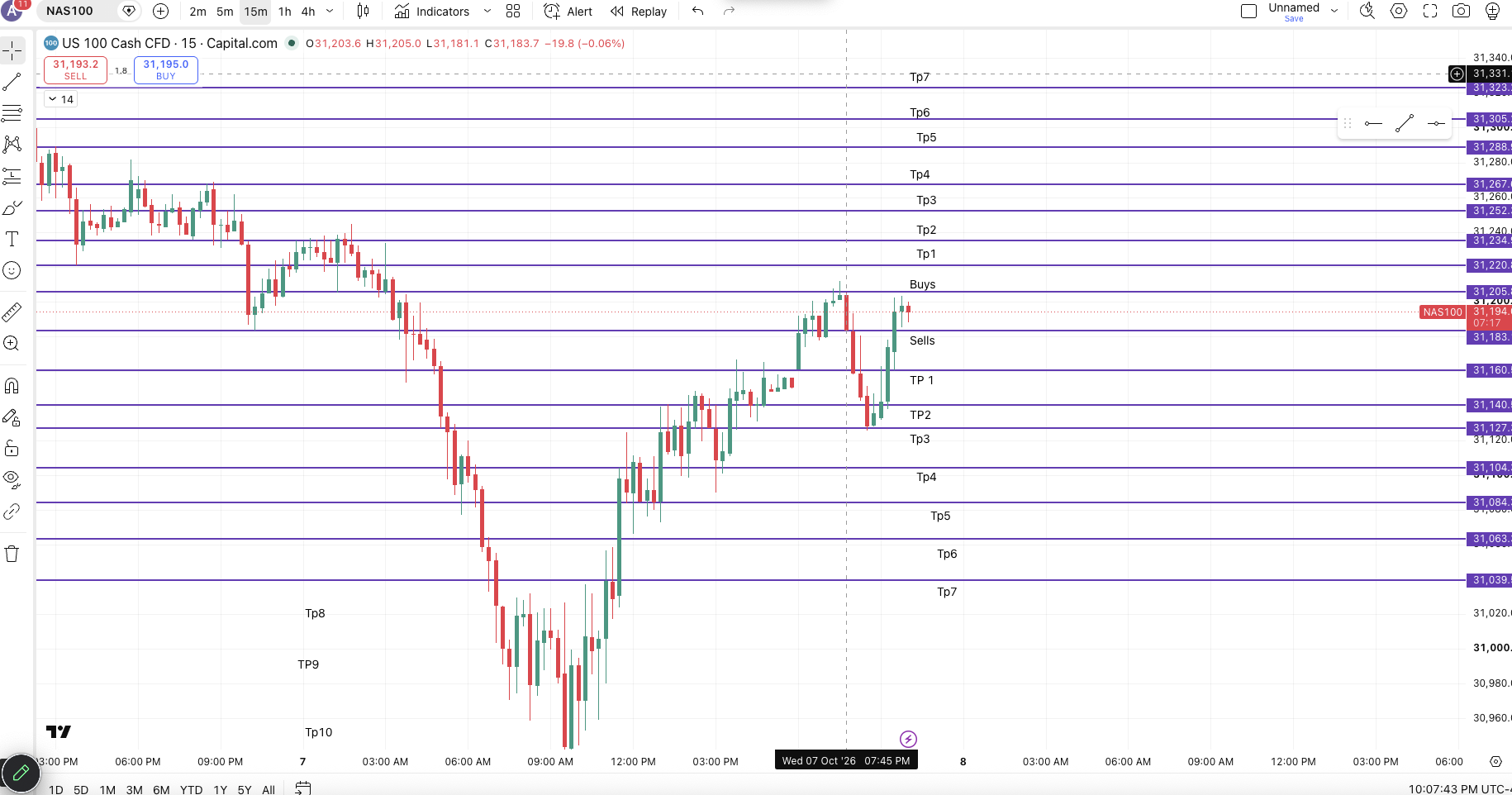Switch to the 1h timeframe
Image resolution: width=1512 pixels, height=795 pixels.
[x=285, y=12]
